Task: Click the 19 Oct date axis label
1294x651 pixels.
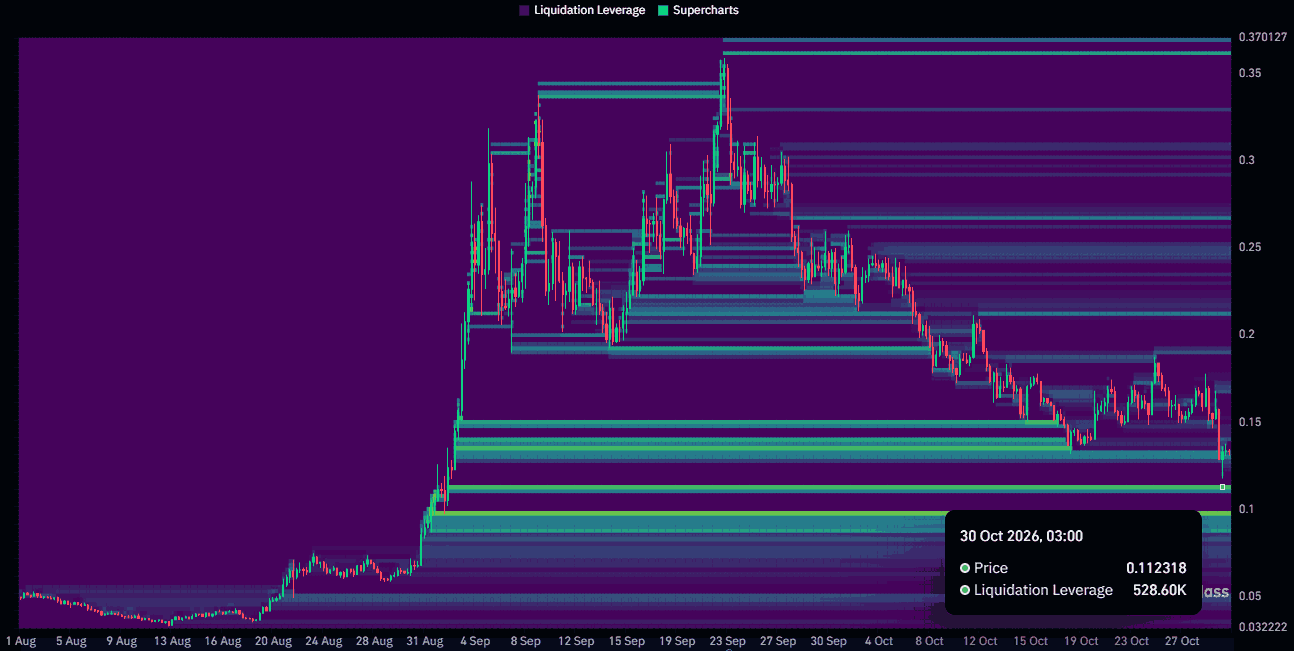Action: coord(1081,641)
